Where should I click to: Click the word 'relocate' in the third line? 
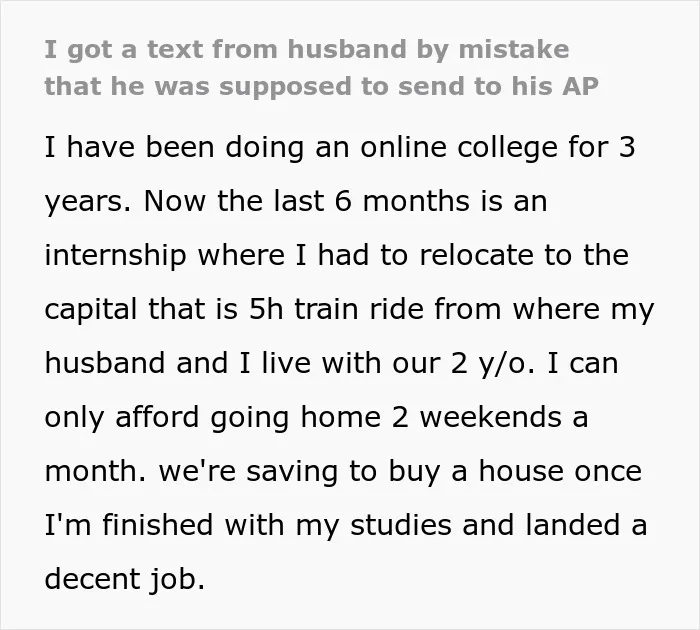point(476,255)
